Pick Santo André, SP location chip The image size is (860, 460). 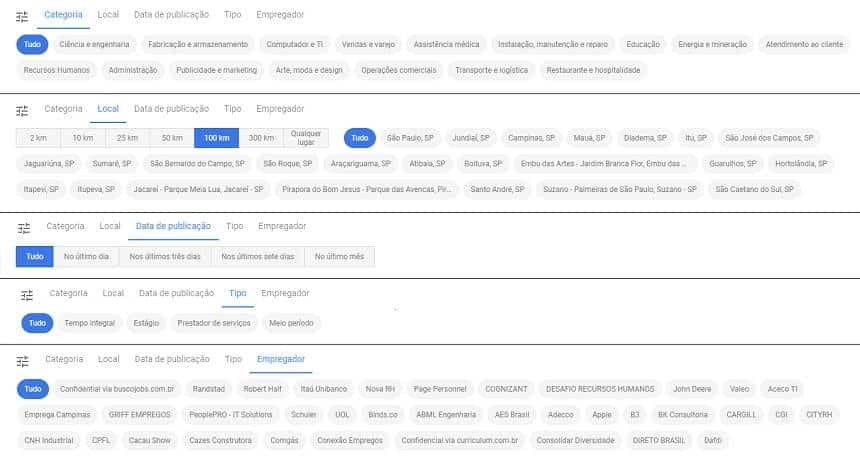497,189
